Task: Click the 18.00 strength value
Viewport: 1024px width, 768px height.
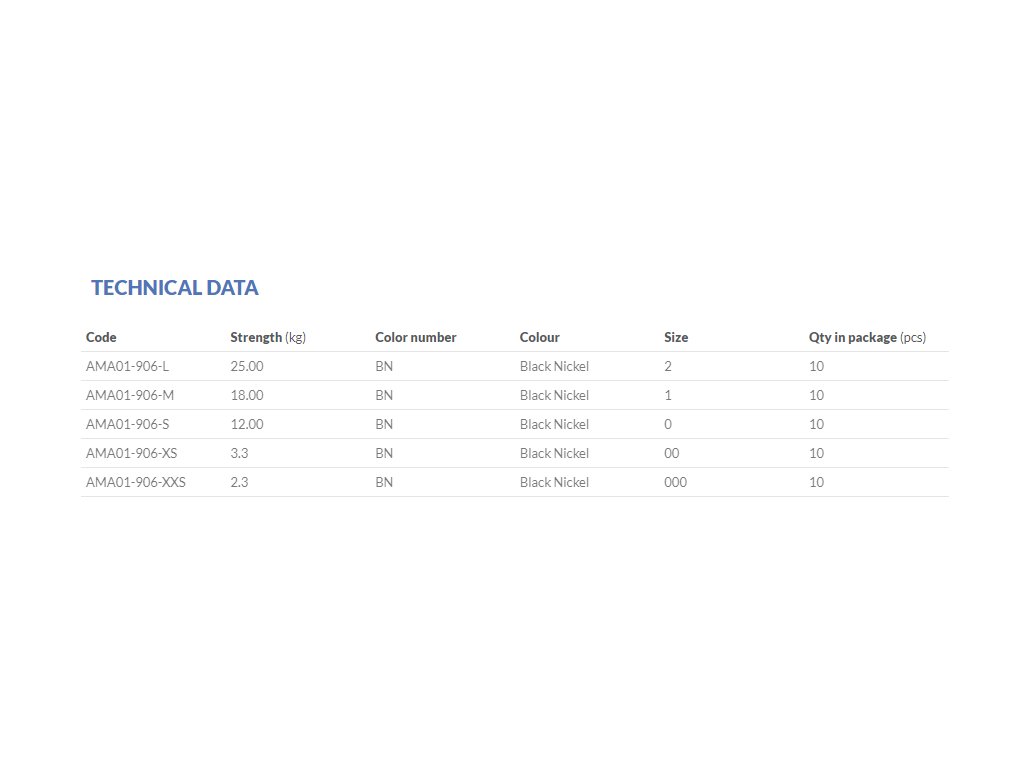Action: (247, 395)
